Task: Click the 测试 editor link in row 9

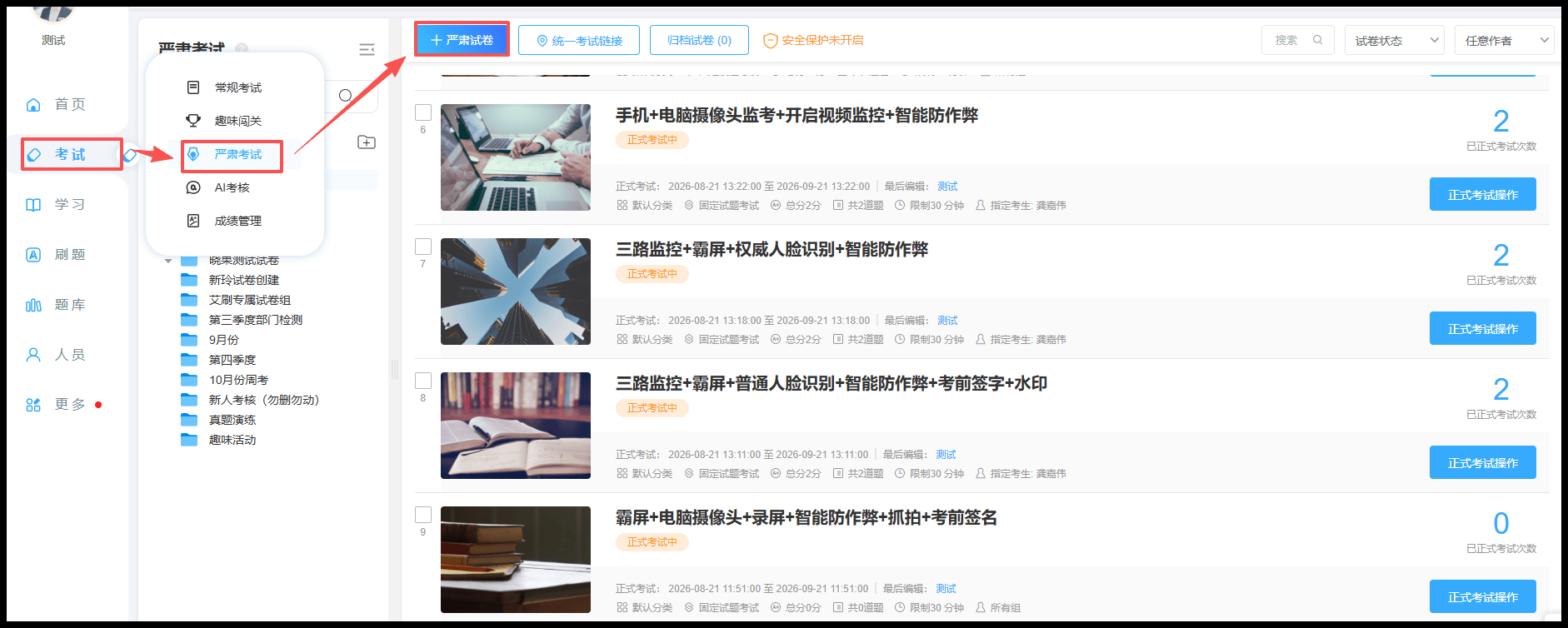Action: coord(946,589)
